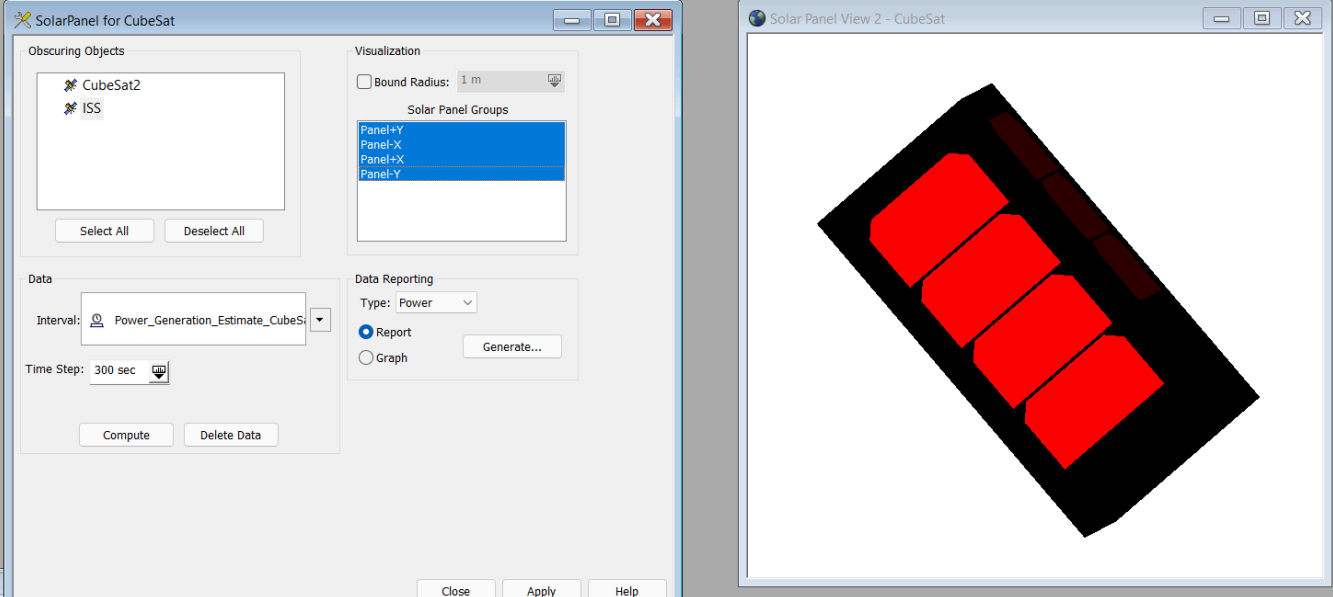
Task: Enable the Bound Radius checkbox
Action: (x=364, y=82)
